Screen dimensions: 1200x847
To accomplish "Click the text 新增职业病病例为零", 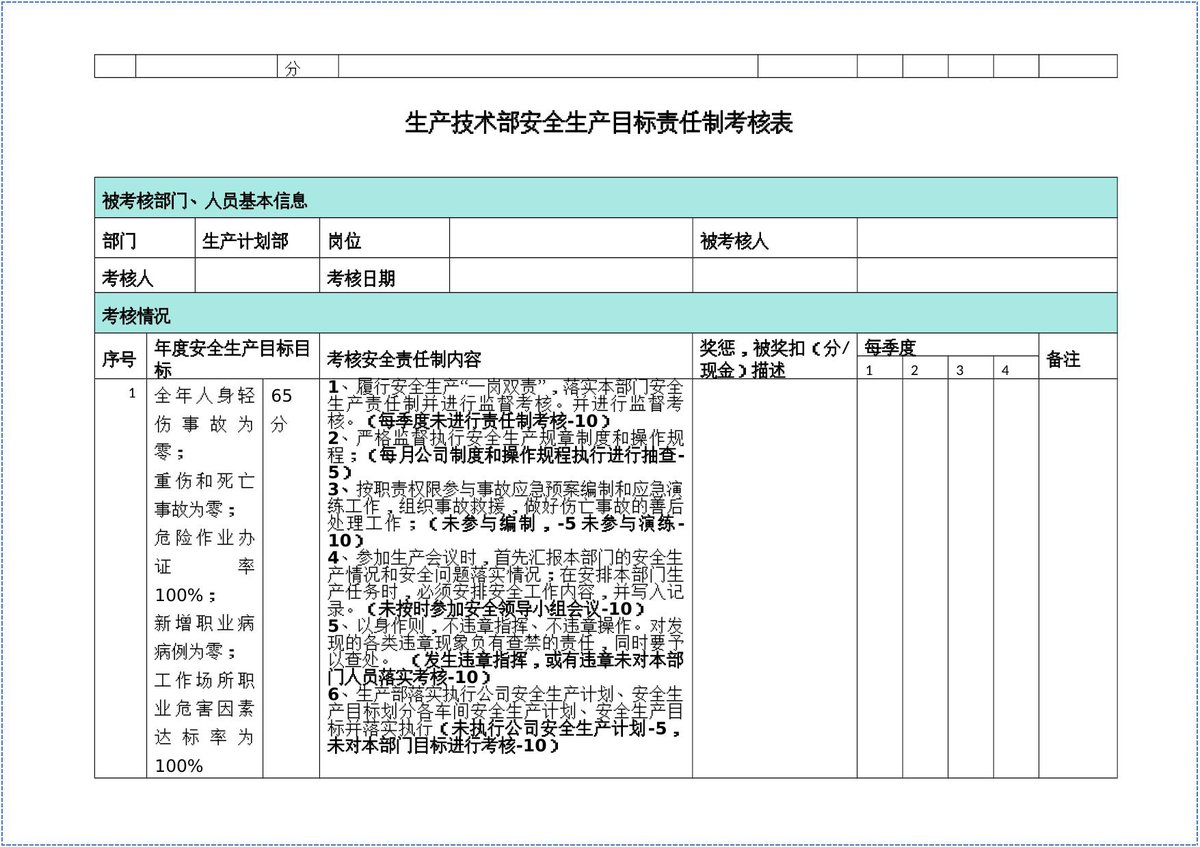I will (204, 637).
